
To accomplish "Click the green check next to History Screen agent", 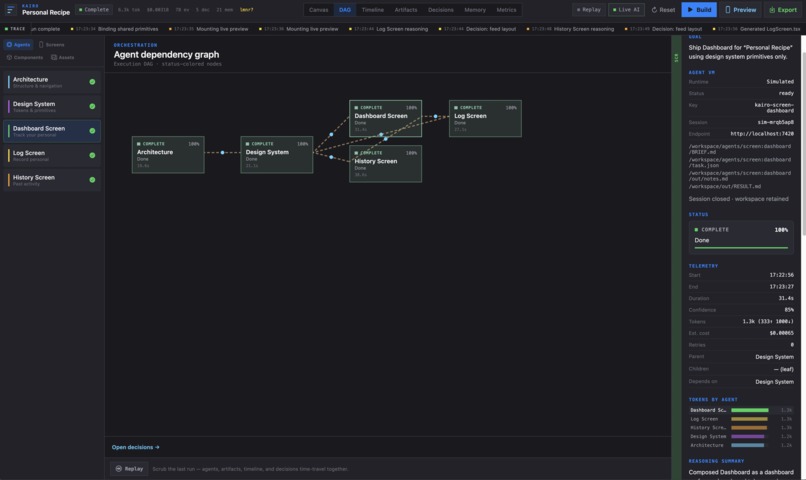I will pos(92,180).
